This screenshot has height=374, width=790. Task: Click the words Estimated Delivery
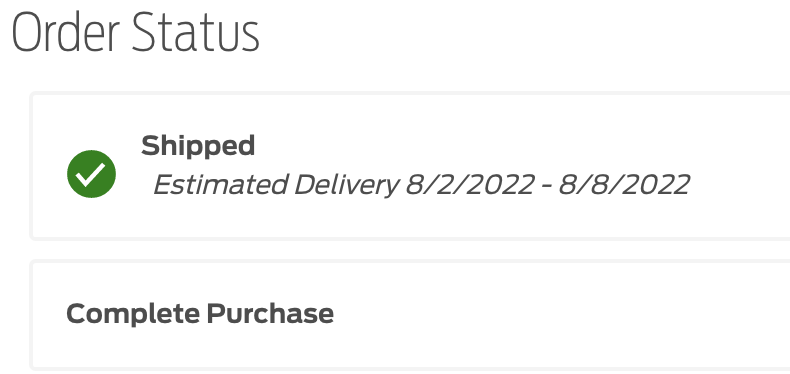pyautogui.click(x=276, y=184)
